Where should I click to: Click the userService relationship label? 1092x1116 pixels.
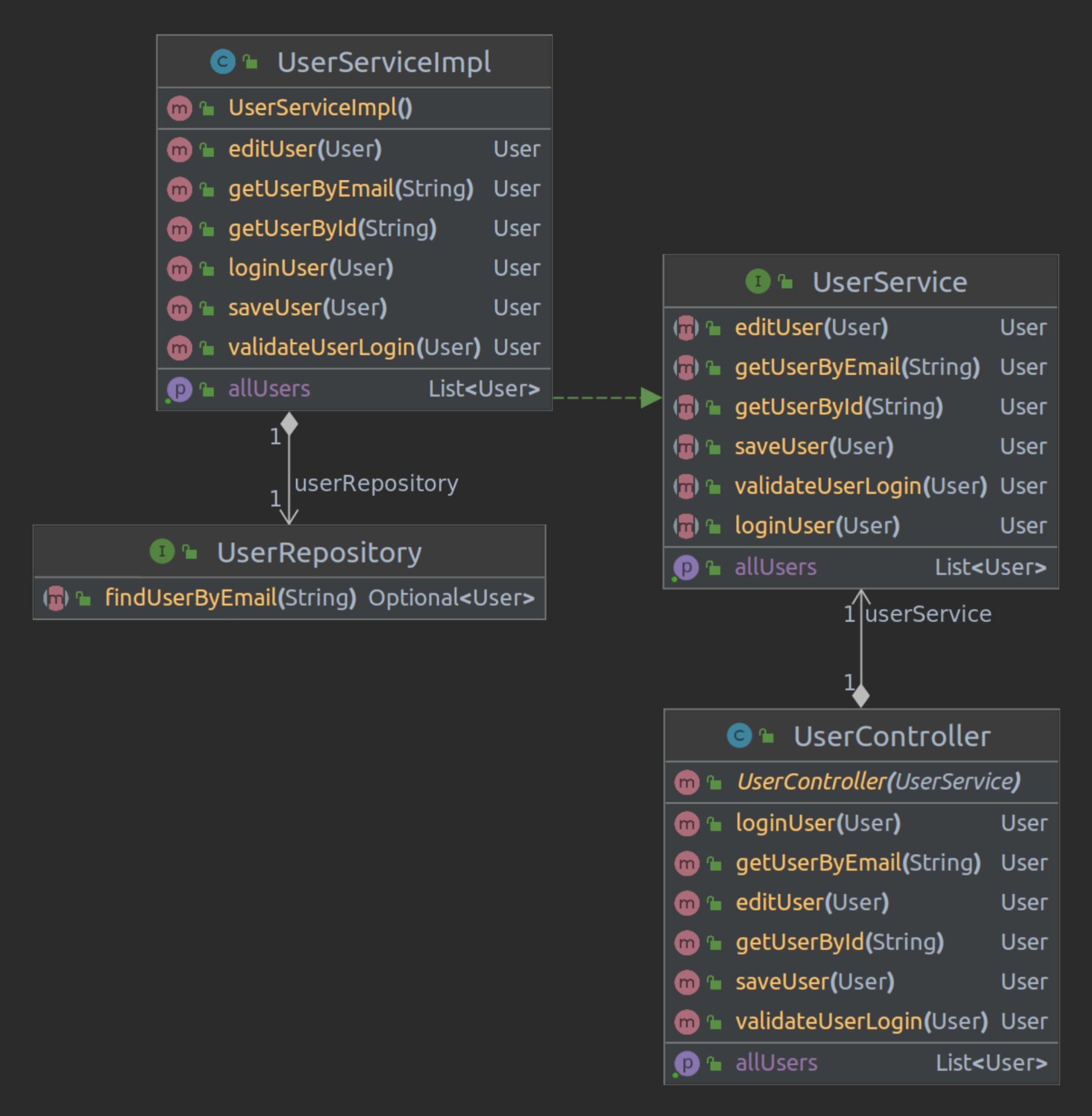[x=928, y=614]
